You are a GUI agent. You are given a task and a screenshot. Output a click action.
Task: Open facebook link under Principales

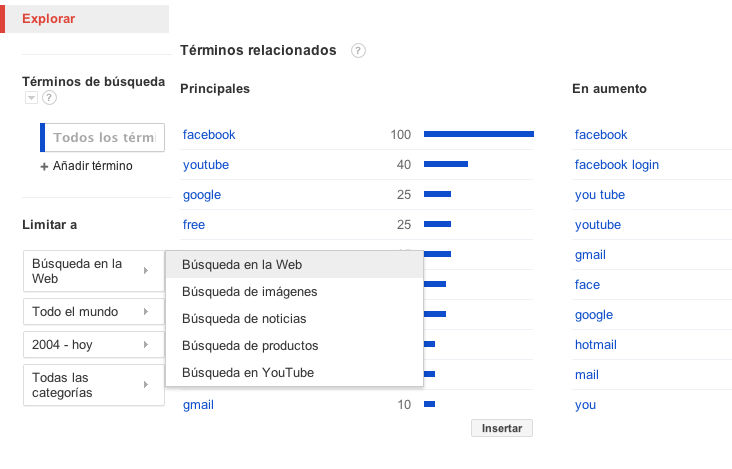pos(209,135)
